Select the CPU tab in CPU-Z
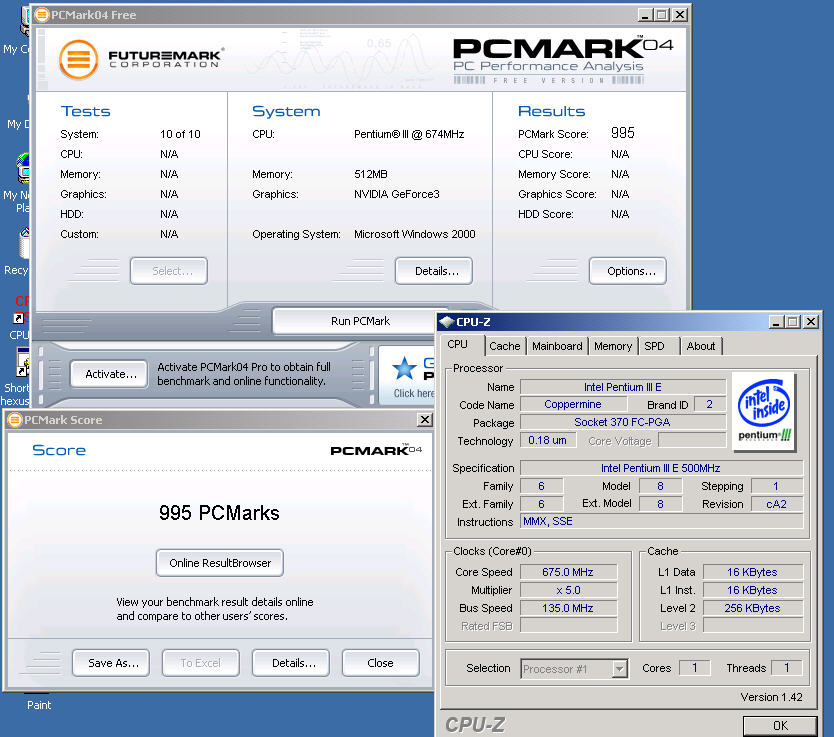Screen dimensions: 834x737 [x=457, y=345]
